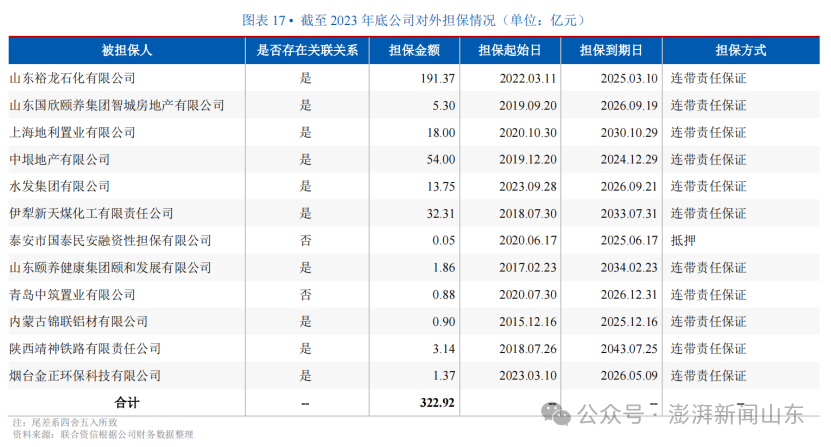Click the 是否存在关联关系 column header
The height and width of the screenshot is (447, 831).
coord(307,50)
